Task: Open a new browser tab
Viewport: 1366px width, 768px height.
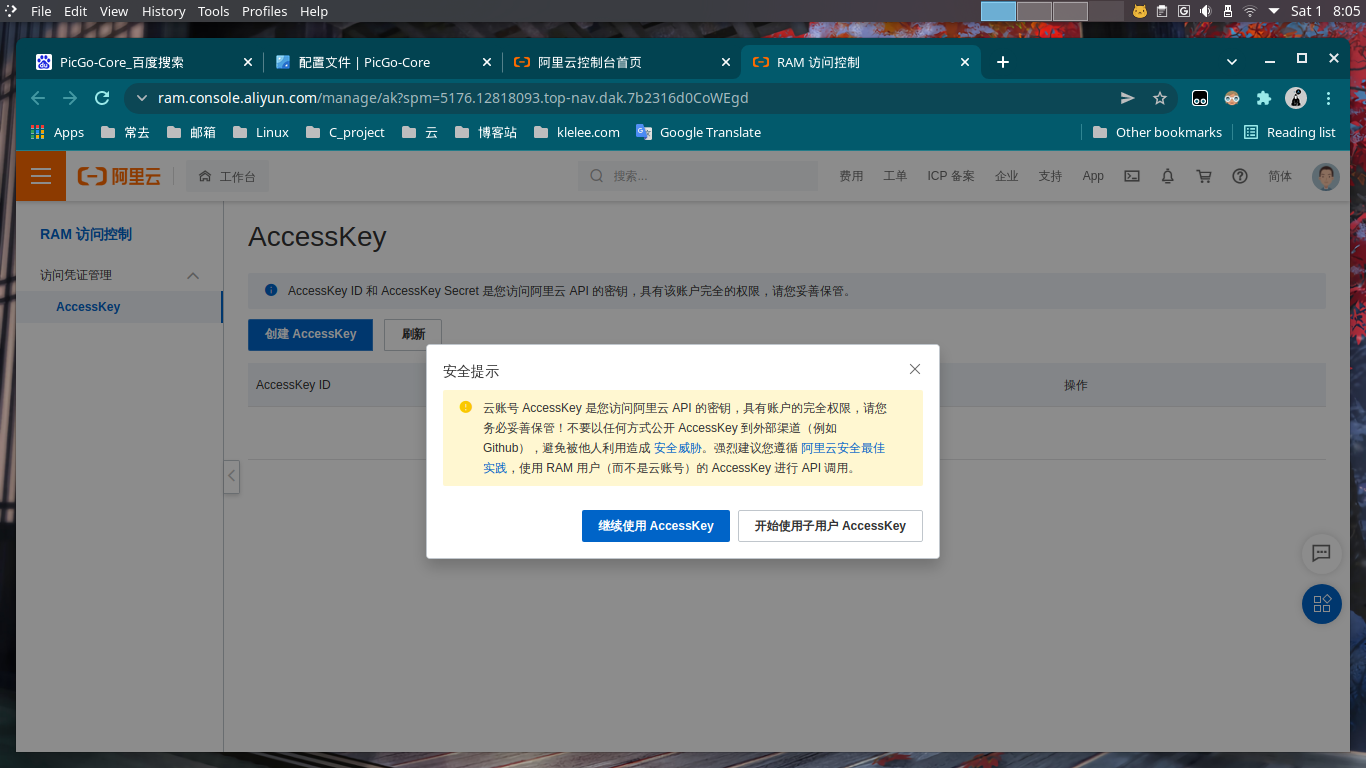Action: [1003, 62]
